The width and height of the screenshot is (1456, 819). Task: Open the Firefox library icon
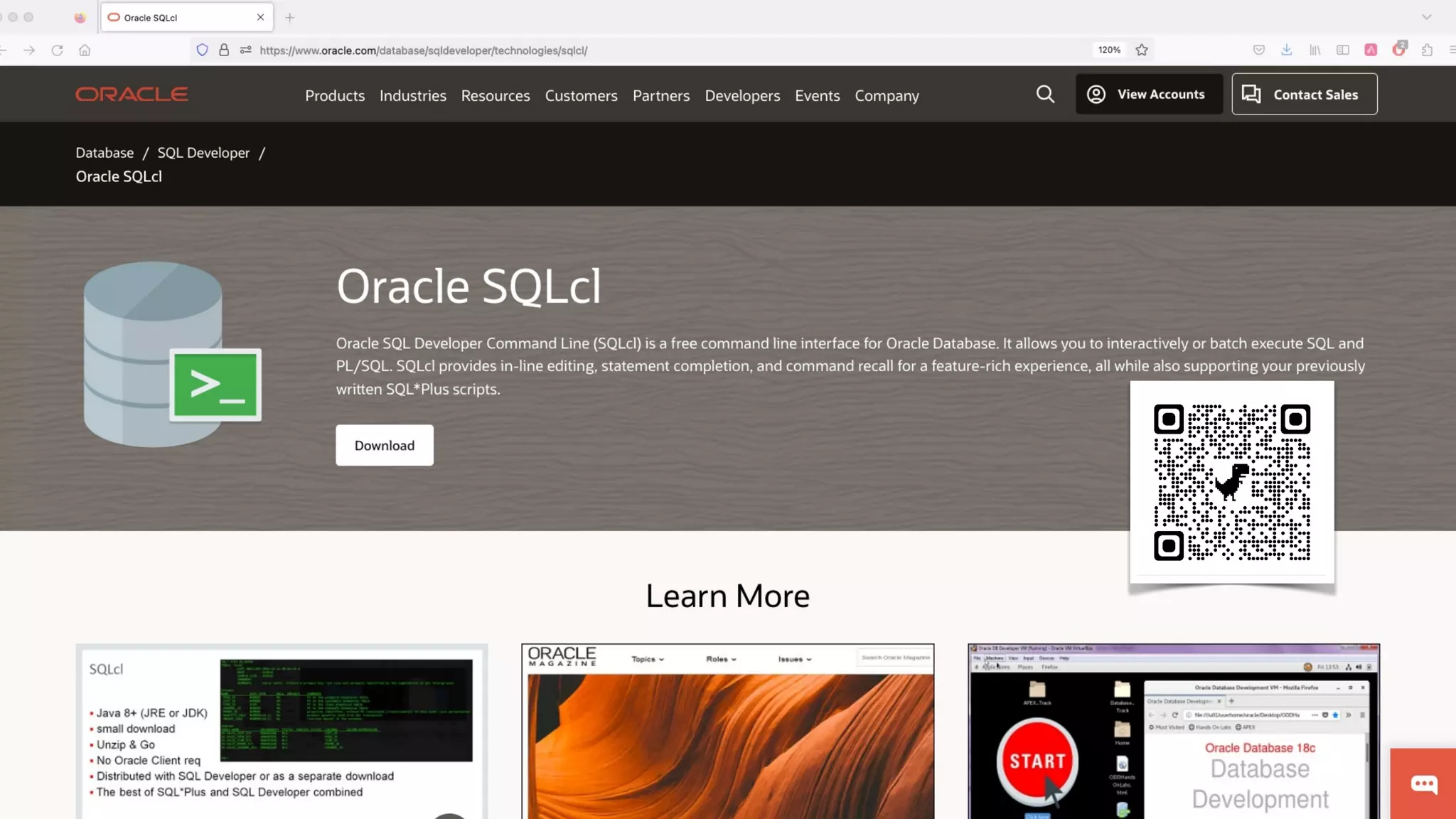1315,50
